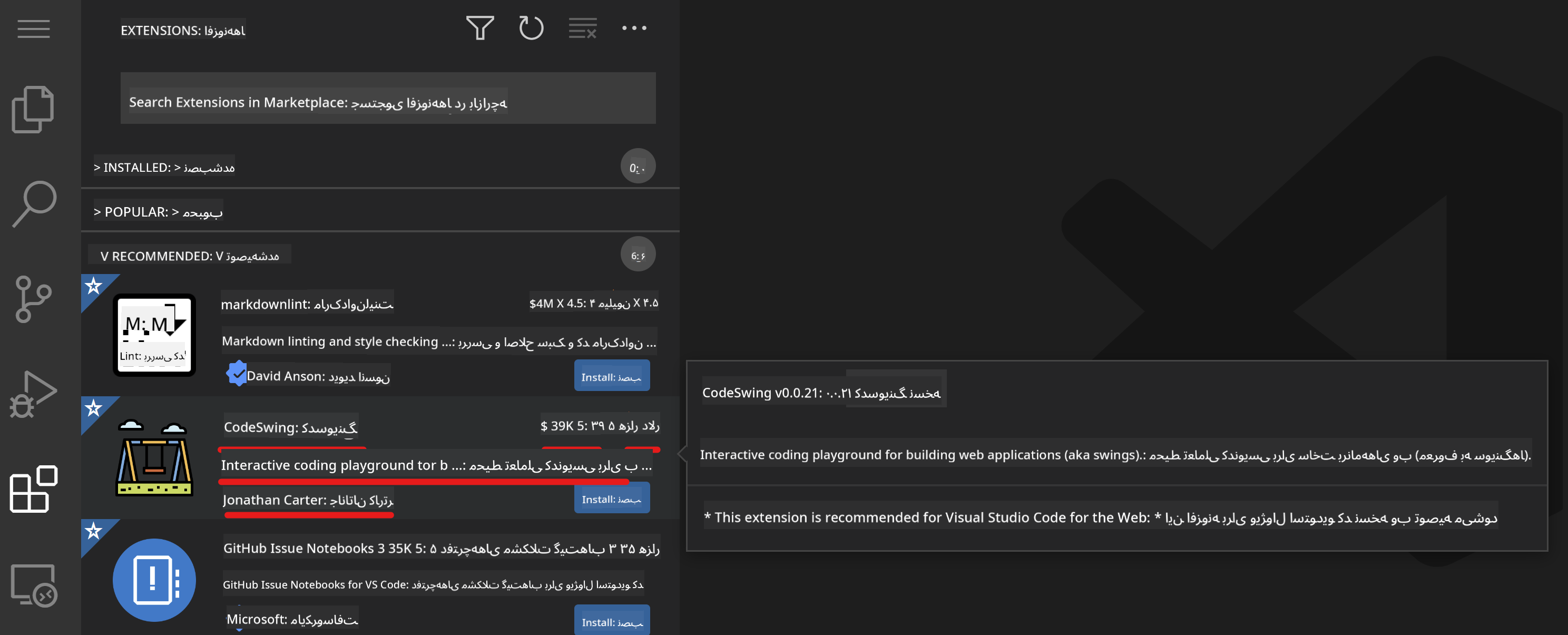The width and height of the screenshot is (1568, 635).
Task: Refresh the extensions list
Action: pyautogui.click(x=531, y=28)
